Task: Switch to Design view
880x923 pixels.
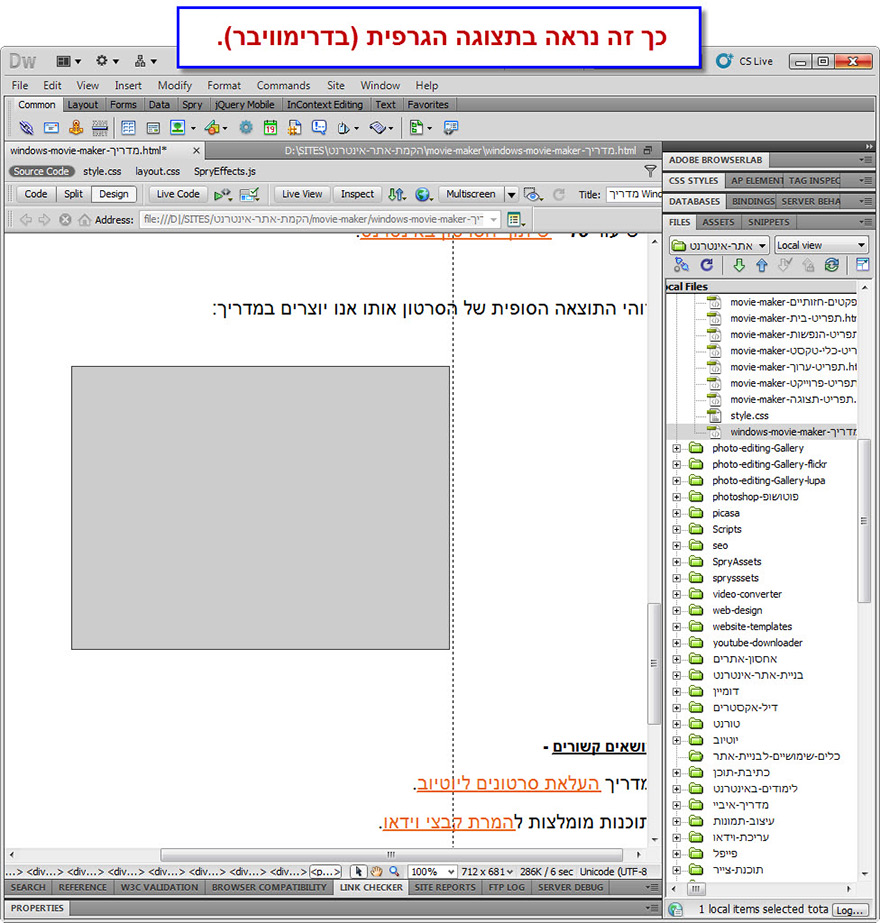Action: coord(114,194)
